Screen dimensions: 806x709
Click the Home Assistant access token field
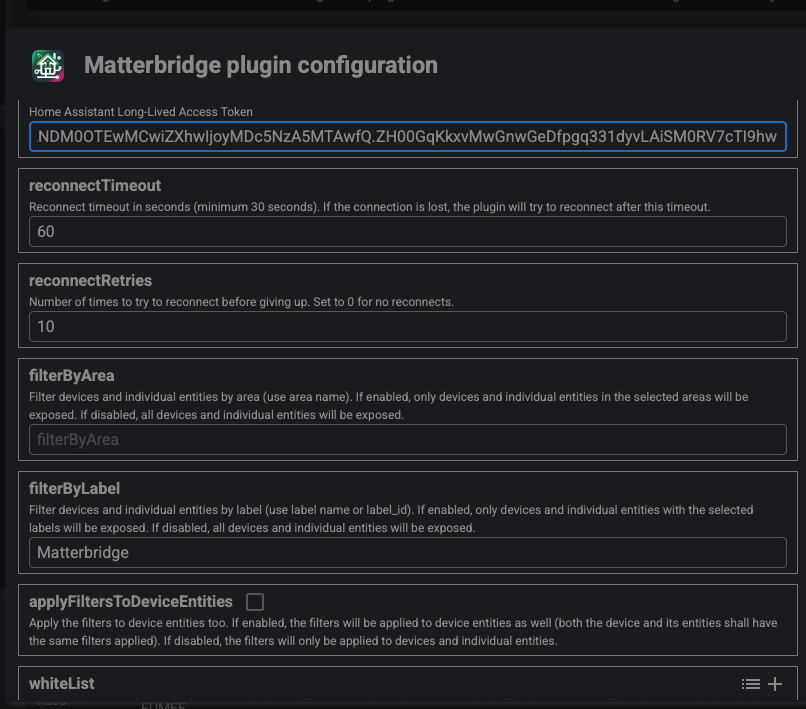point(408,137)
